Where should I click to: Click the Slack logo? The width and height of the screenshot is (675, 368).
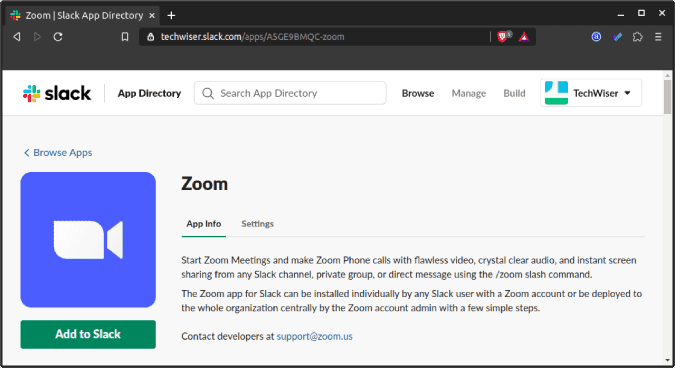click(57, 93)
